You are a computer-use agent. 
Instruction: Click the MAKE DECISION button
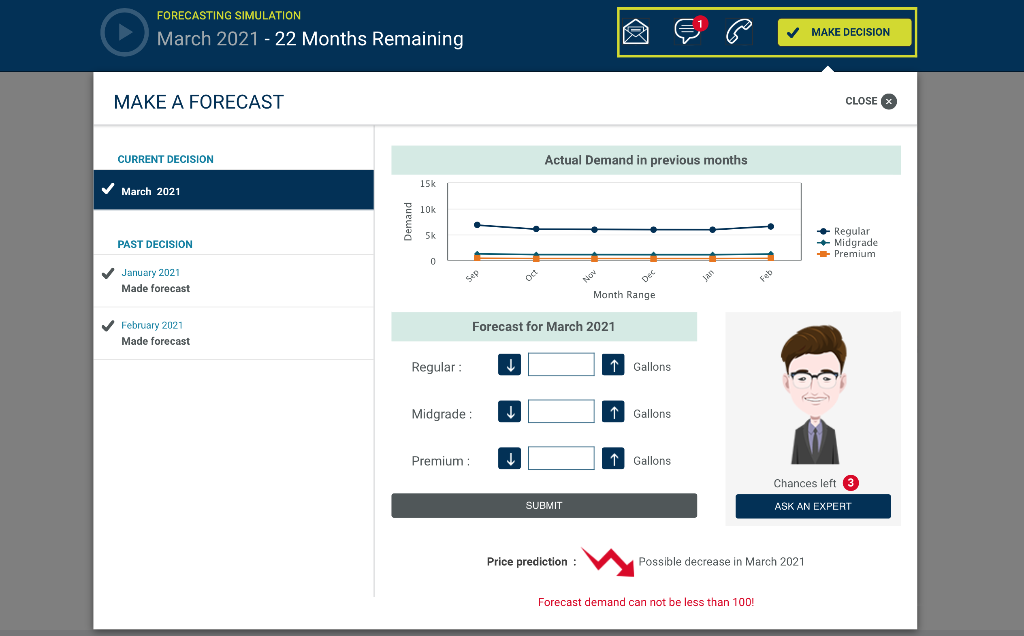(x=844, y=33)
